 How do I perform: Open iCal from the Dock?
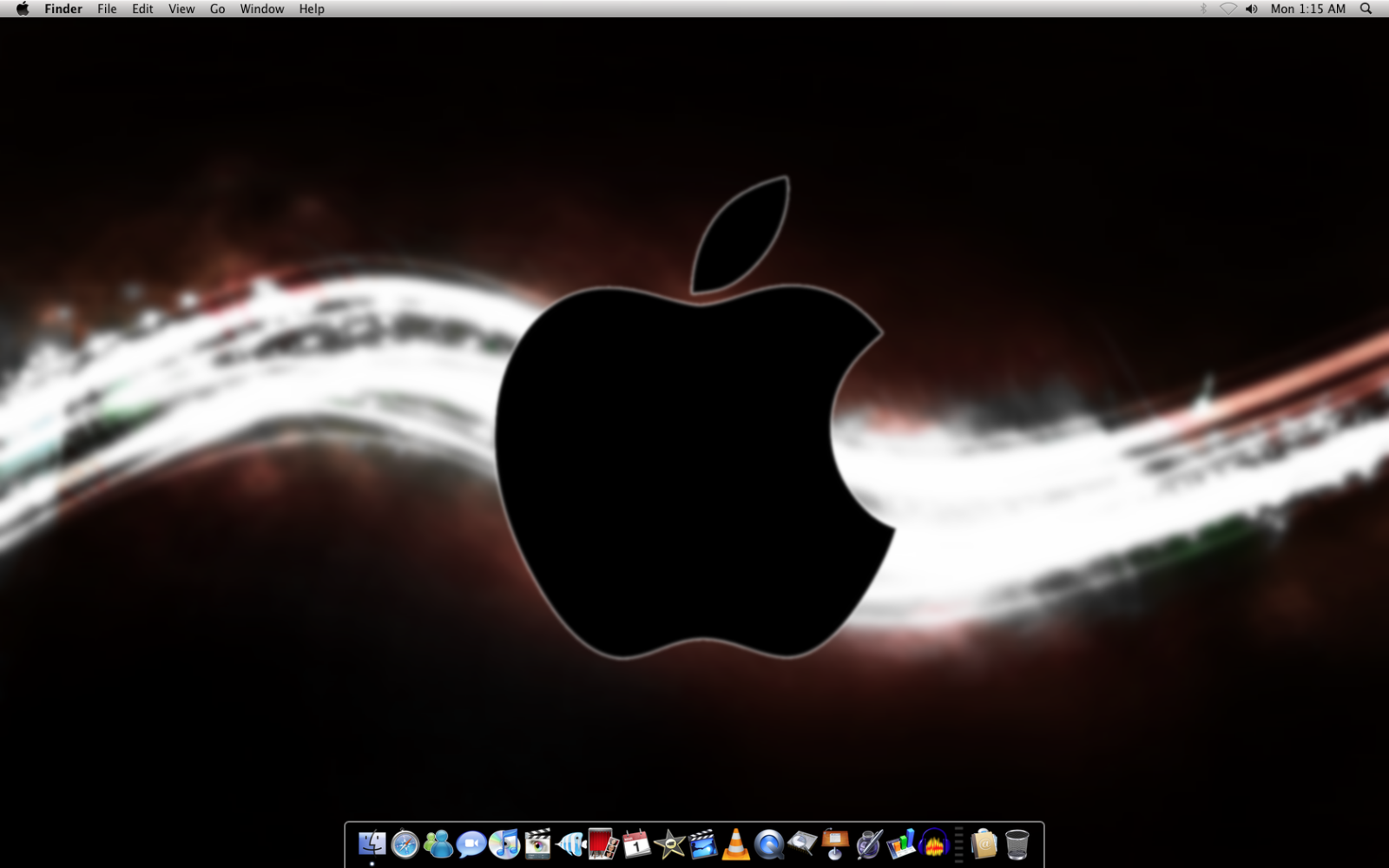(636, 844)
